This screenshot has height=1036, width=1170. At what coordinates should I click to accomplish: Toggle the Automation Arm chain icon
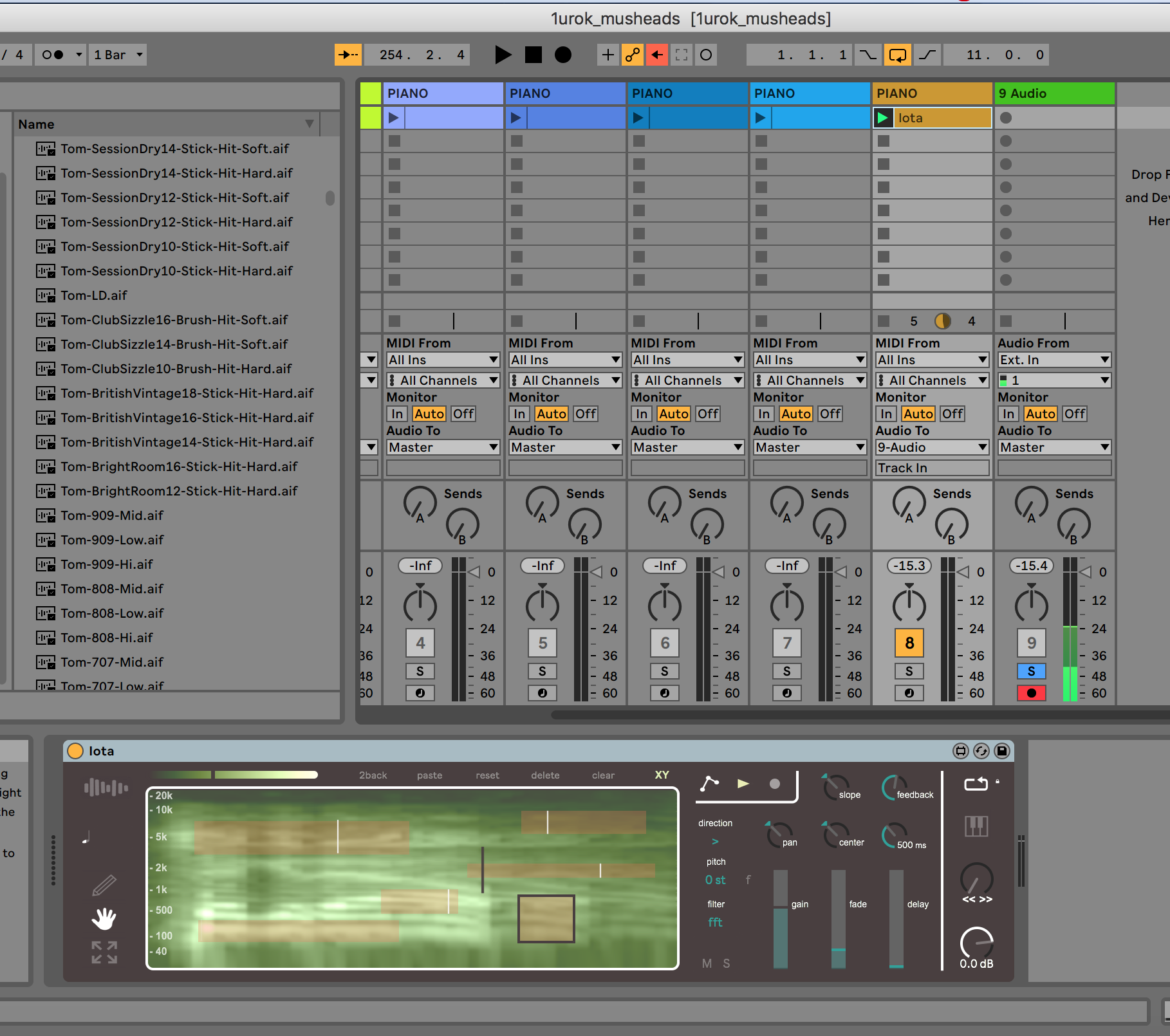click(633, 55)
